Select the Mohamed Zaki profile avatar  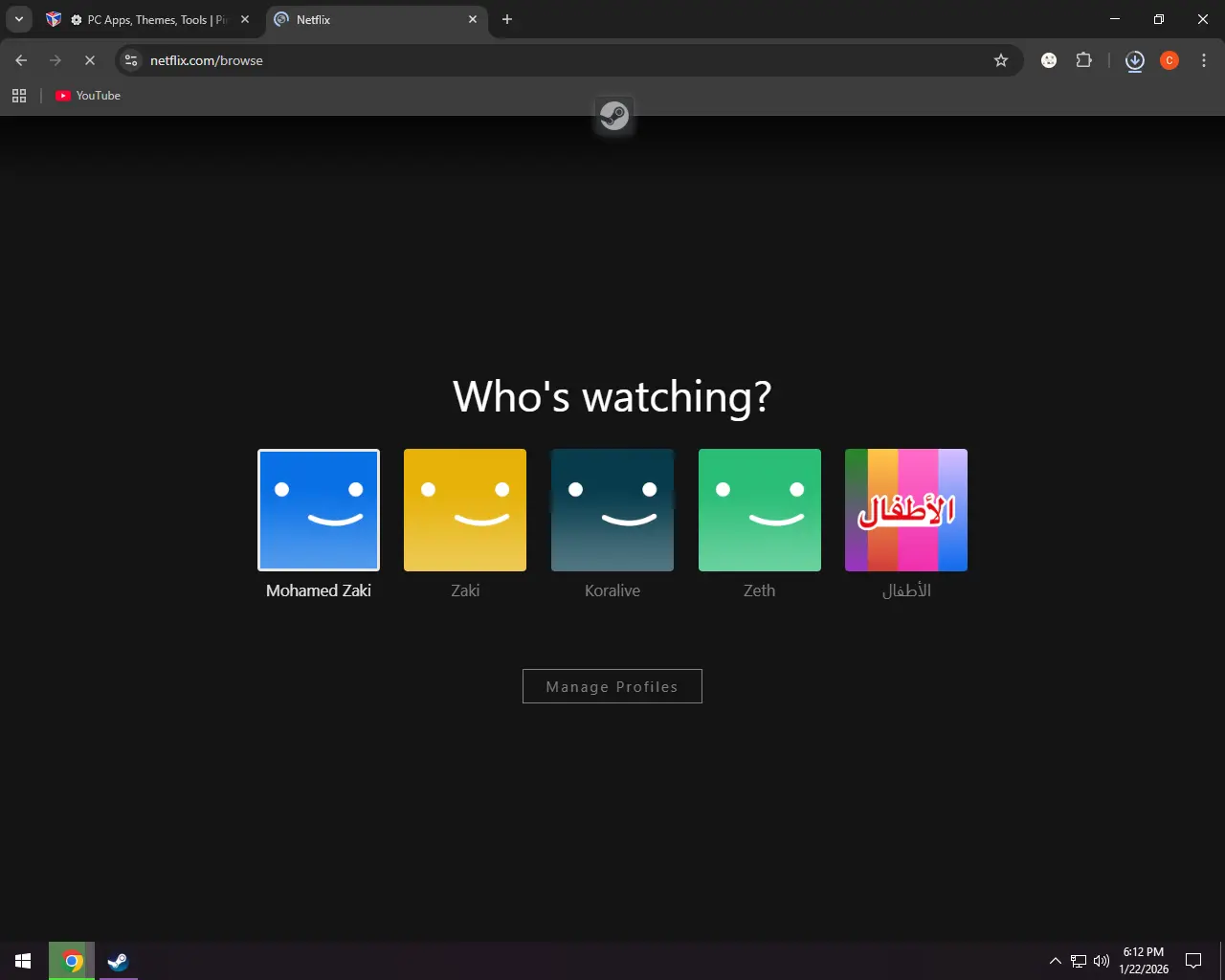(x=319, y=510)
